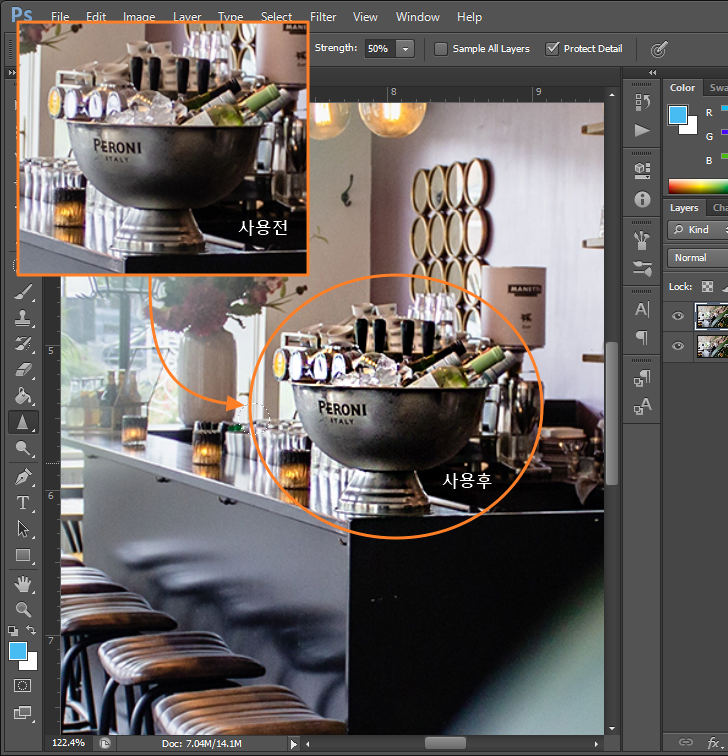Reset default foreground and background colors
The width and height of the screenshot is (728, 756).
[x=13, y=630]
